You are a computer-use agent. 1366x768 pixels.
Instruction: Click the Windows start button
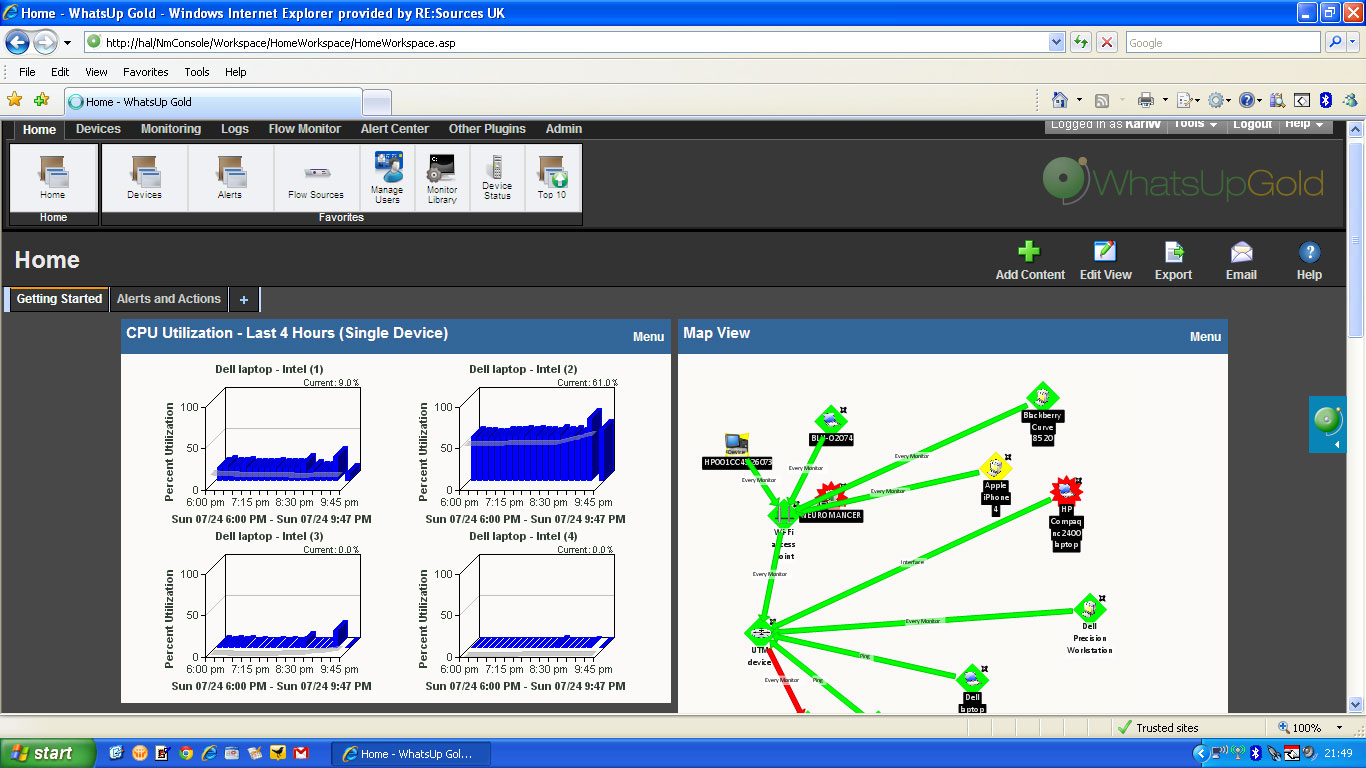coord(48,753)
